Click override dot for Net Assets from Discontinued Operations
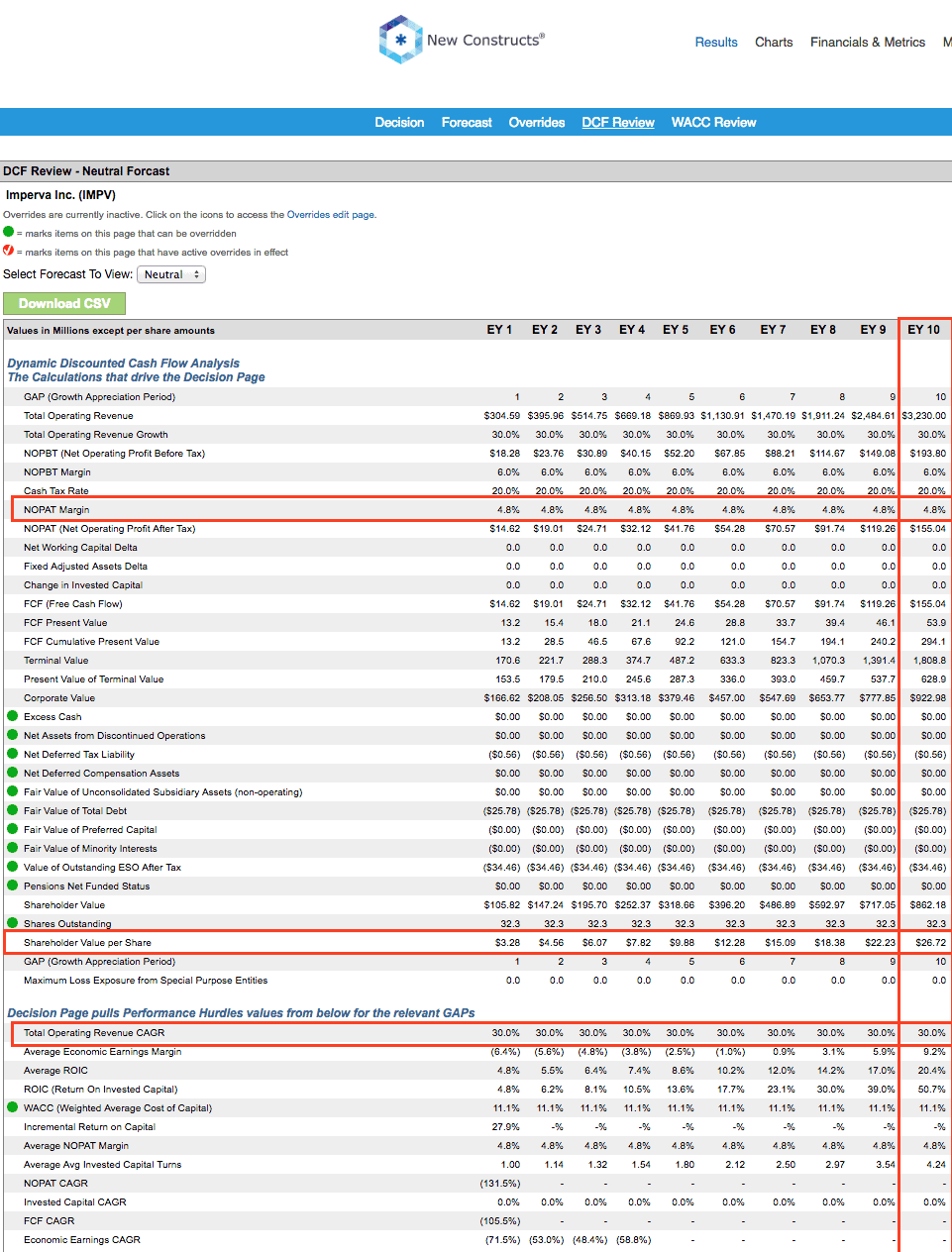The image size is (952, 1252). [13, 734]
